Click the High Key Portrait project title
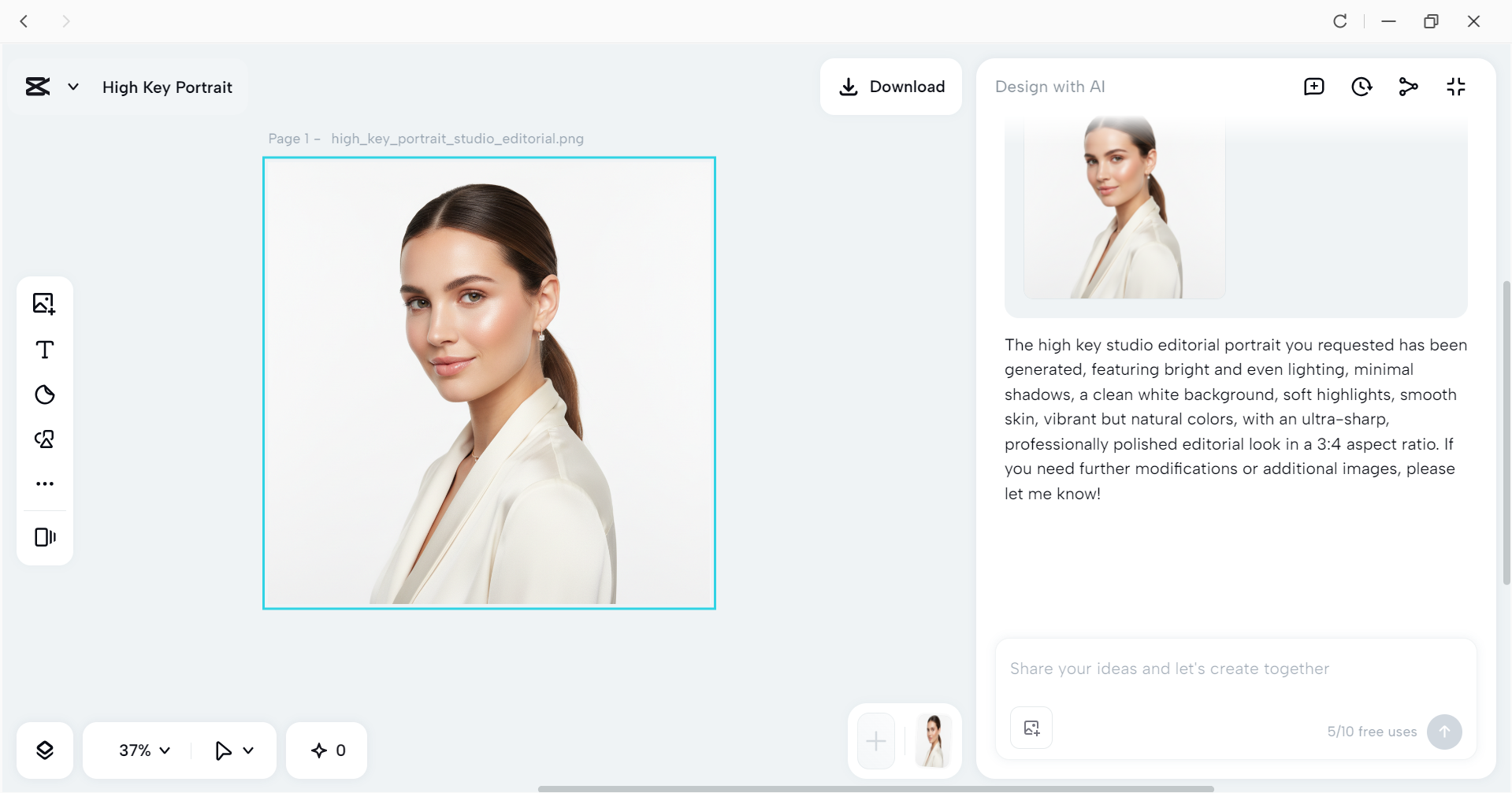 [167, 87]
